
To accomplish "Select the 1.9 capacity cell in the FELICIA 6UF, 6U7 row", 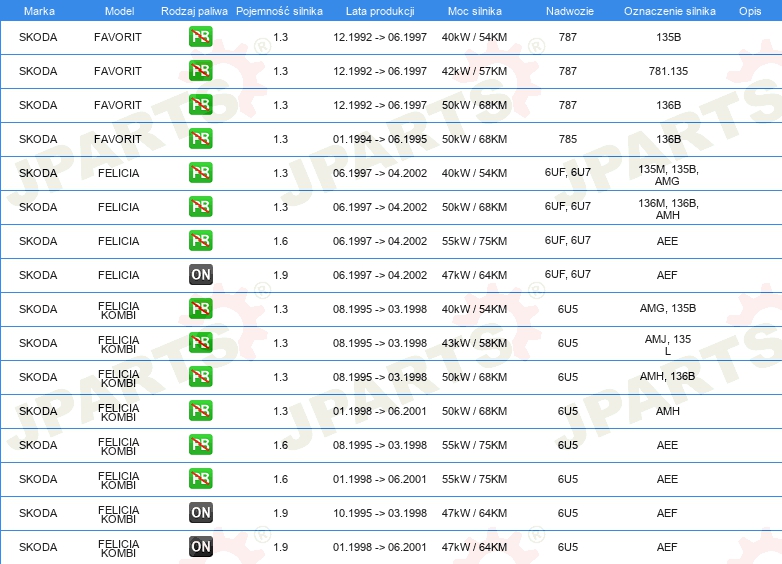I will 281,275.
